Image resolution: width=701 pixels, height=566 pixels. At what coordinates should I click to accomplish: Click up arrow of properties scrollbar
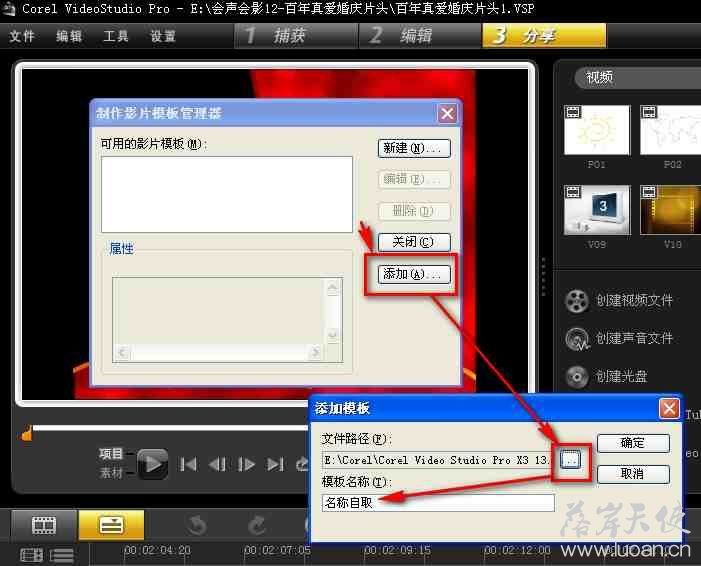pos(333,287)
